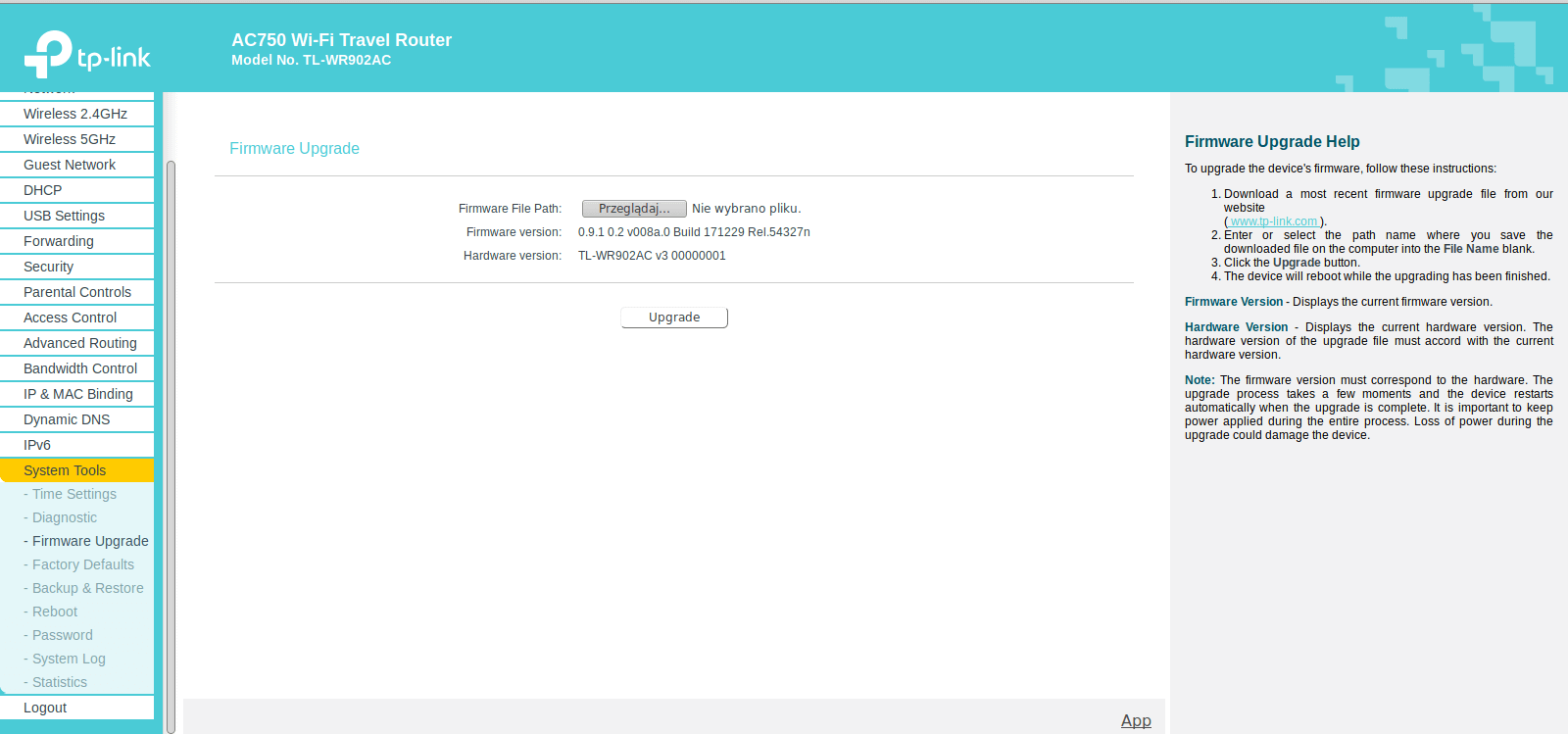
Task: Open the App link at bottom
Action: coord(1136,720)
